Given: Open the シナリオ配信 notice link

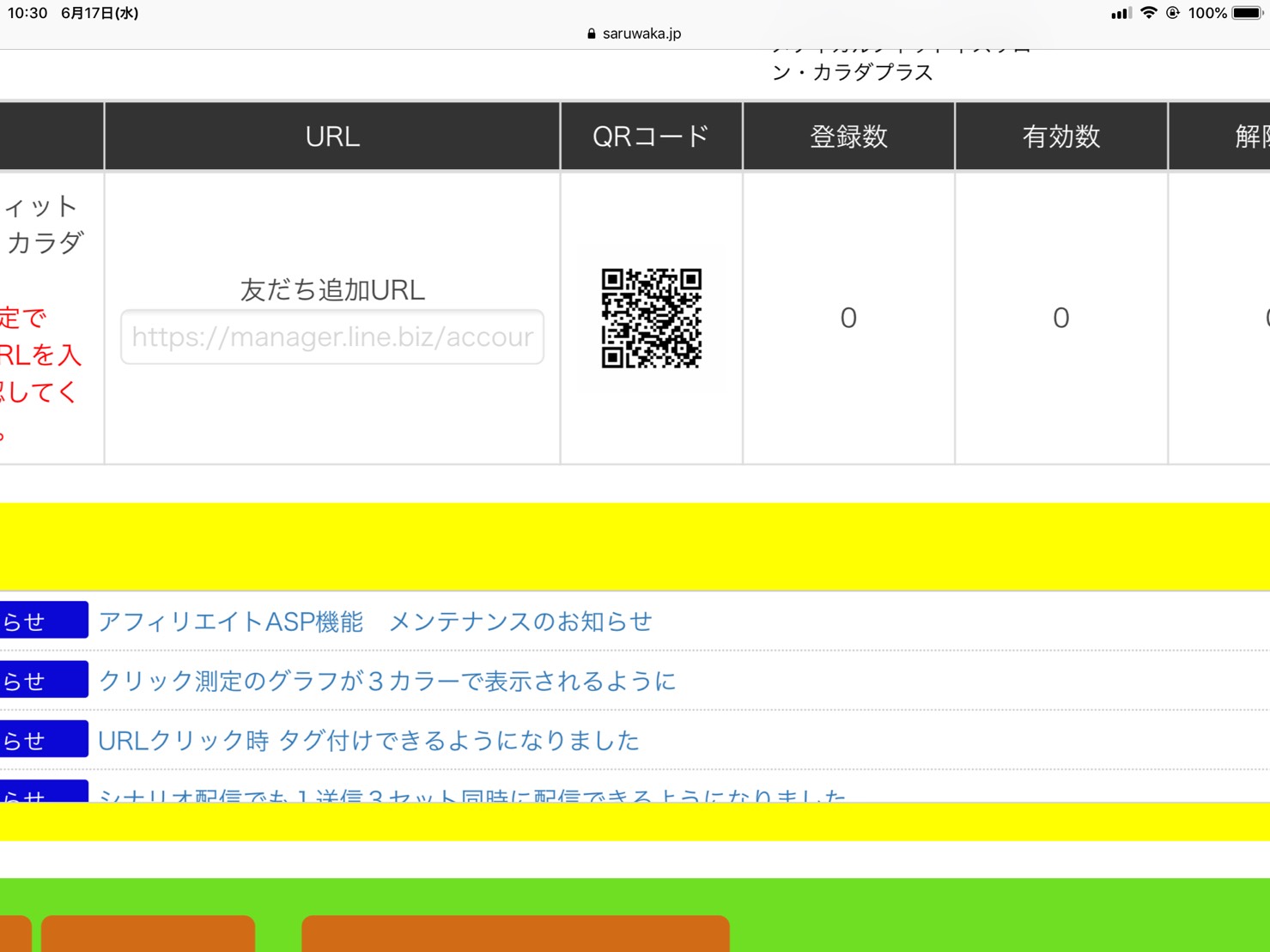Looking at the screenshot, I should tap(472, 795).
